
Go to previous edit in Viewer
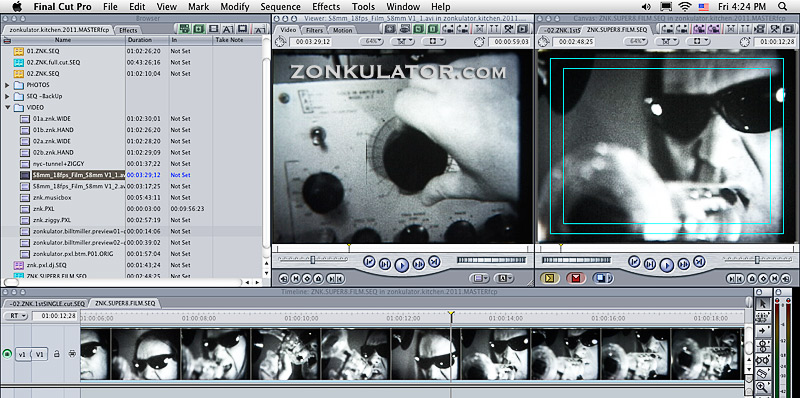369,262
